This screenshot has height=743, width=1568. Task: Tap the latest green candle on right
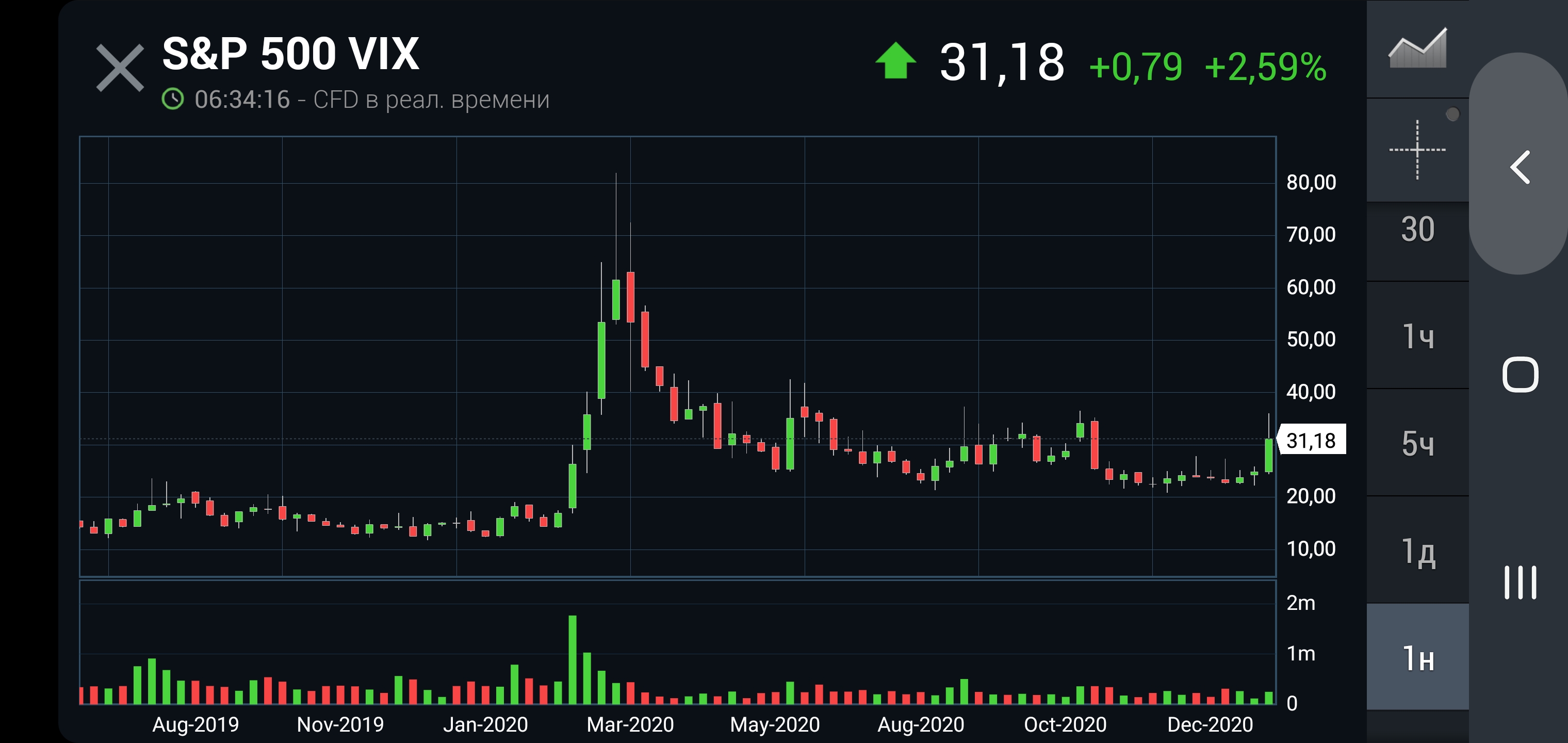pyautogui.click(x=1268, y=455)
